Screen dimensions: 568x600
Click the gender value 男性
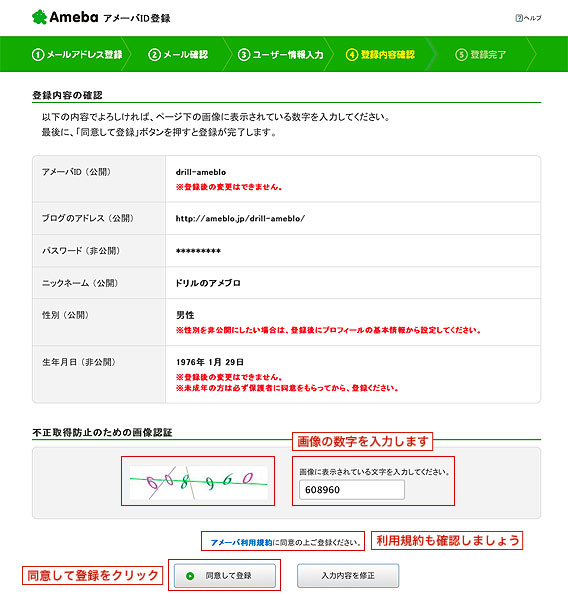[x=185, y=315]
